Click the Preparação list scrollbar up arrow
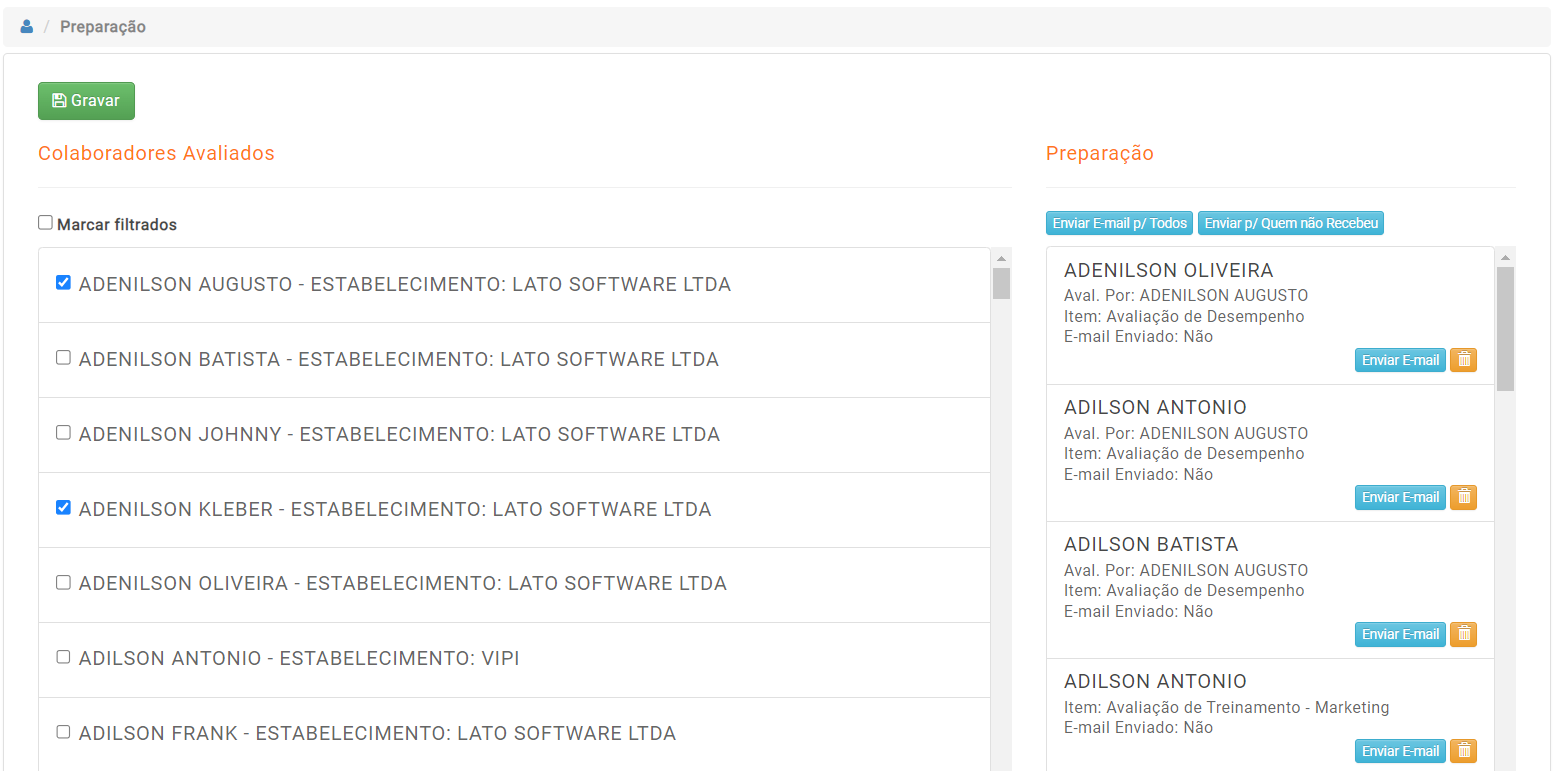This screenshot has height=771, width=1555. pyautogui.click(x=1505, y=257)
